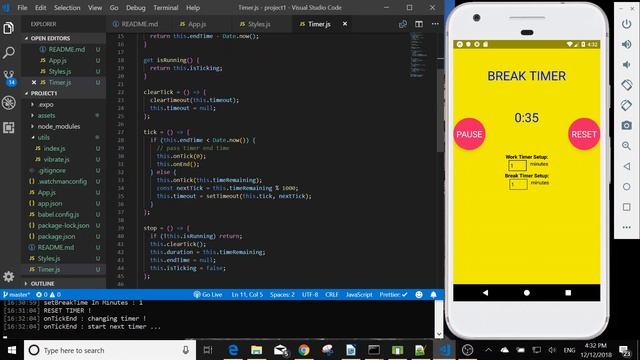Click Spaces: 2 indentation setting

pos(282,294)
